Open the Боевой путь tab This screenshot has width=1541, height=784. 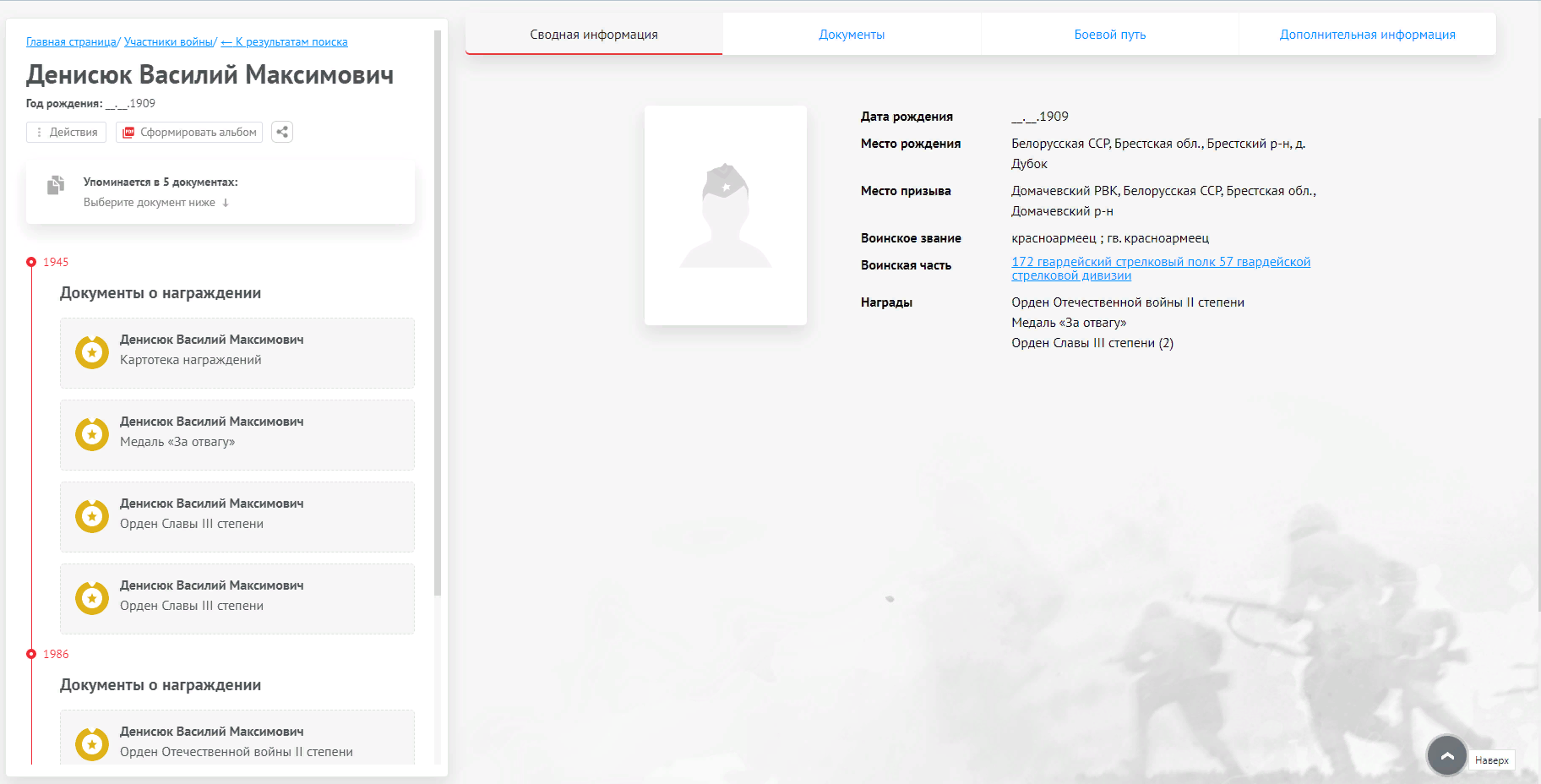1109,35
